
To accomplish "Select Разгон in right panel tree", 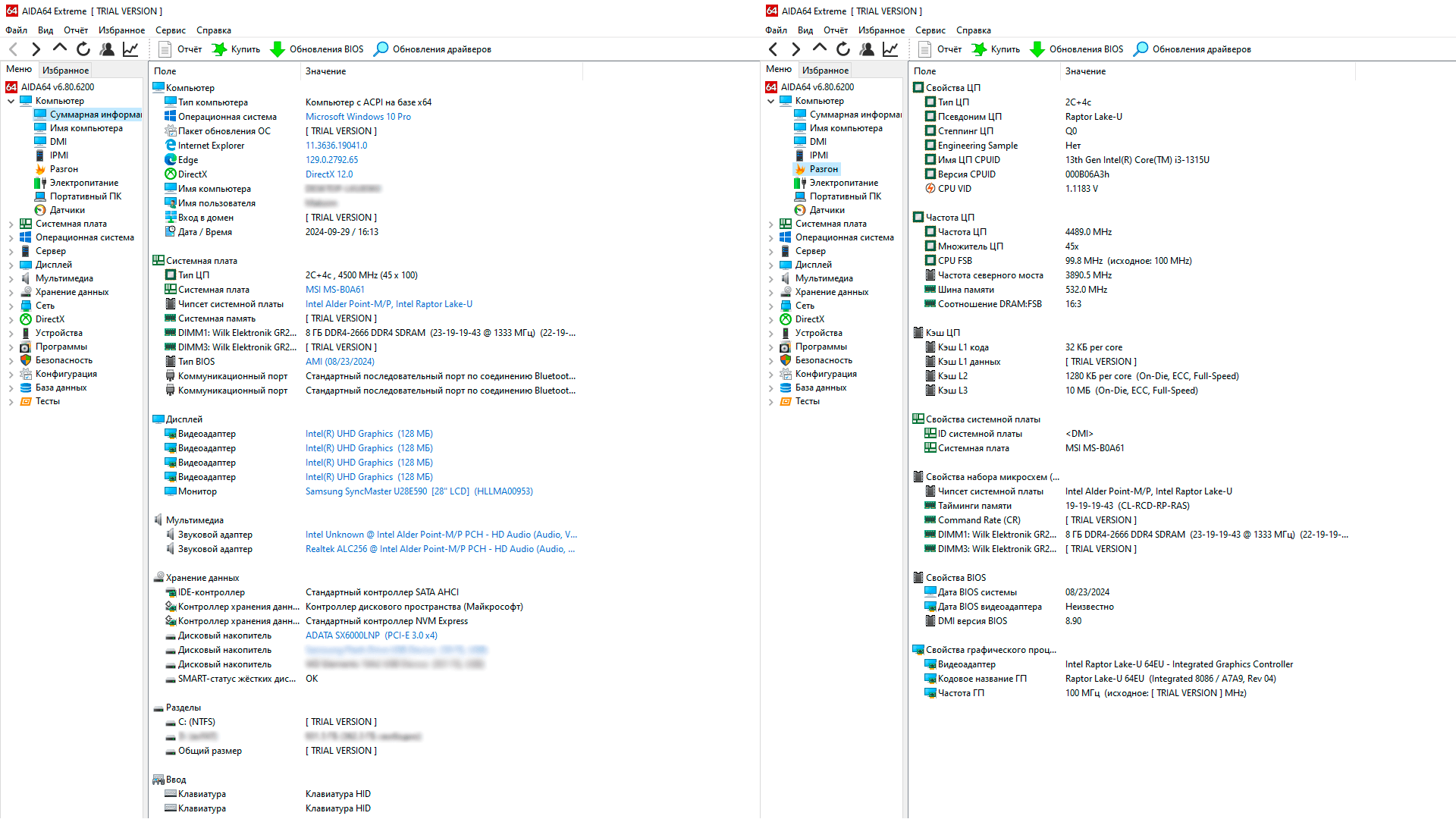I will pyautogui.click(x=821, y=168).
